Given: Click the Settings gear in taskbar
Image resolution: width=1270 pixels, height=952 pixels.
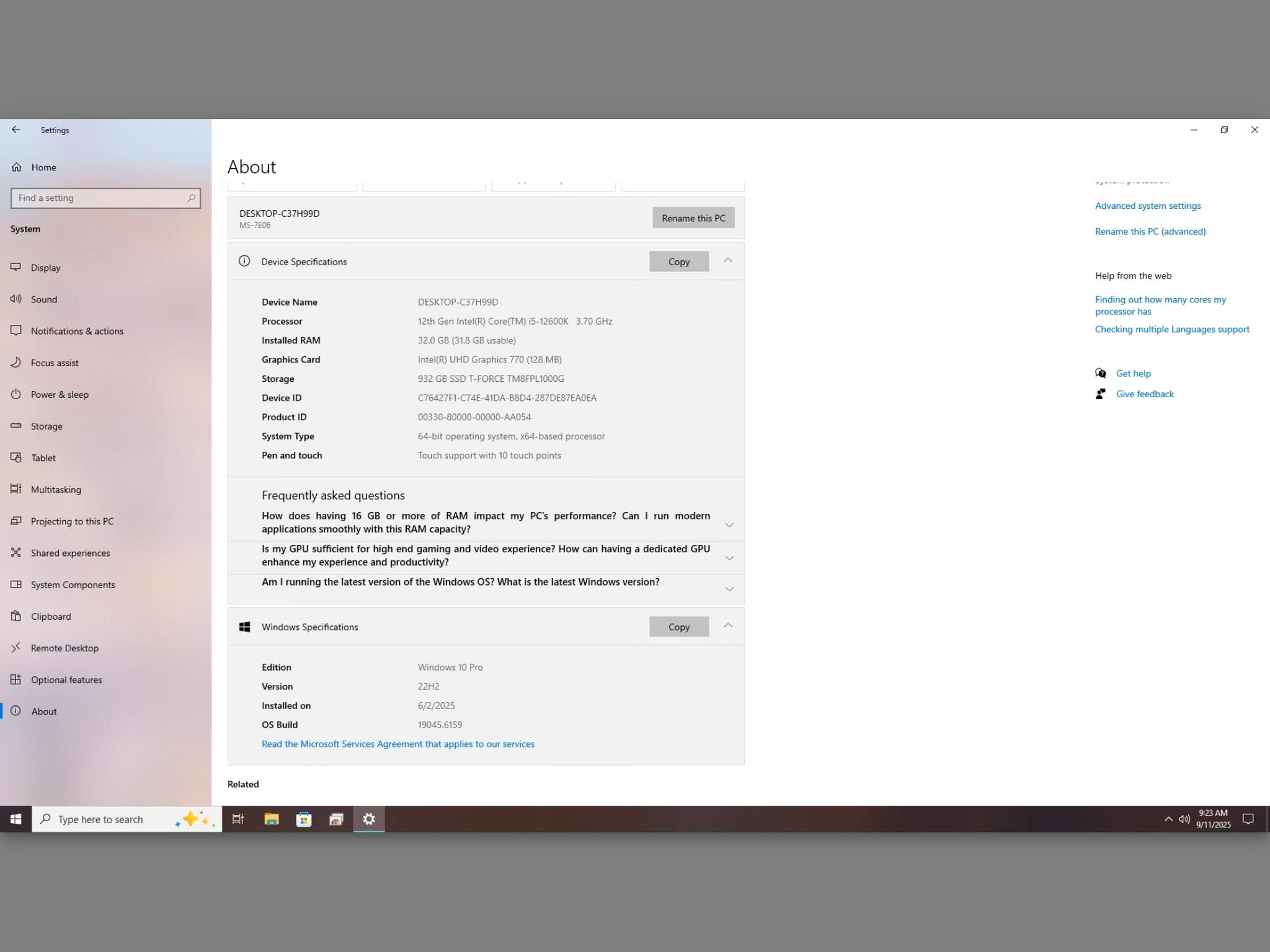Looking at the screenshot, I should [369, 819].
